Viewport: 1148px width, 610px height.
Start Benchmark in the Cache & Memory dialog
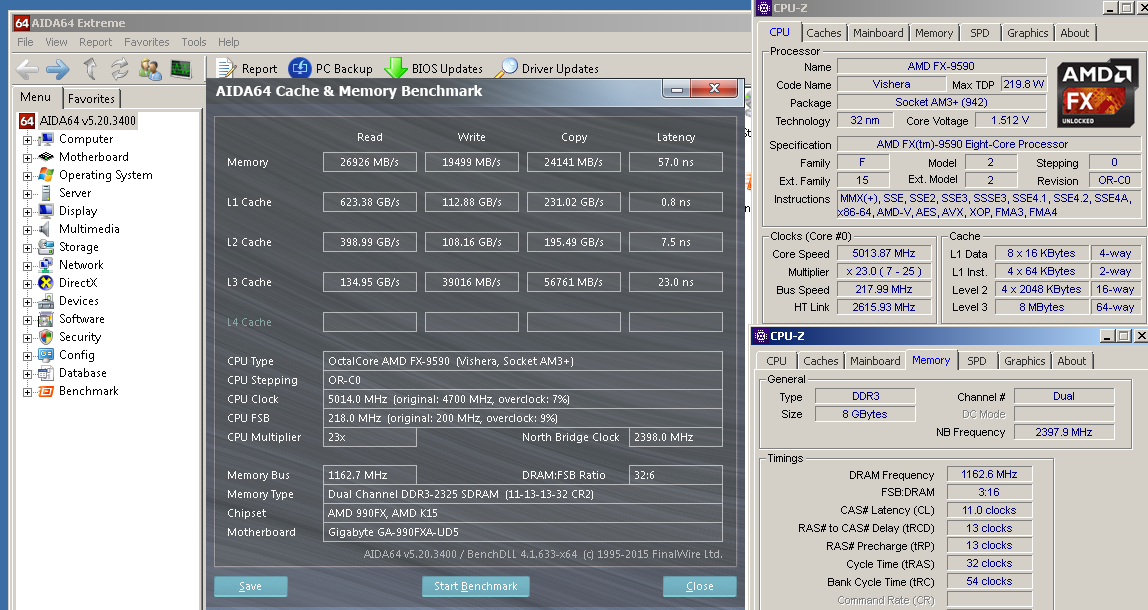[476, 587]
